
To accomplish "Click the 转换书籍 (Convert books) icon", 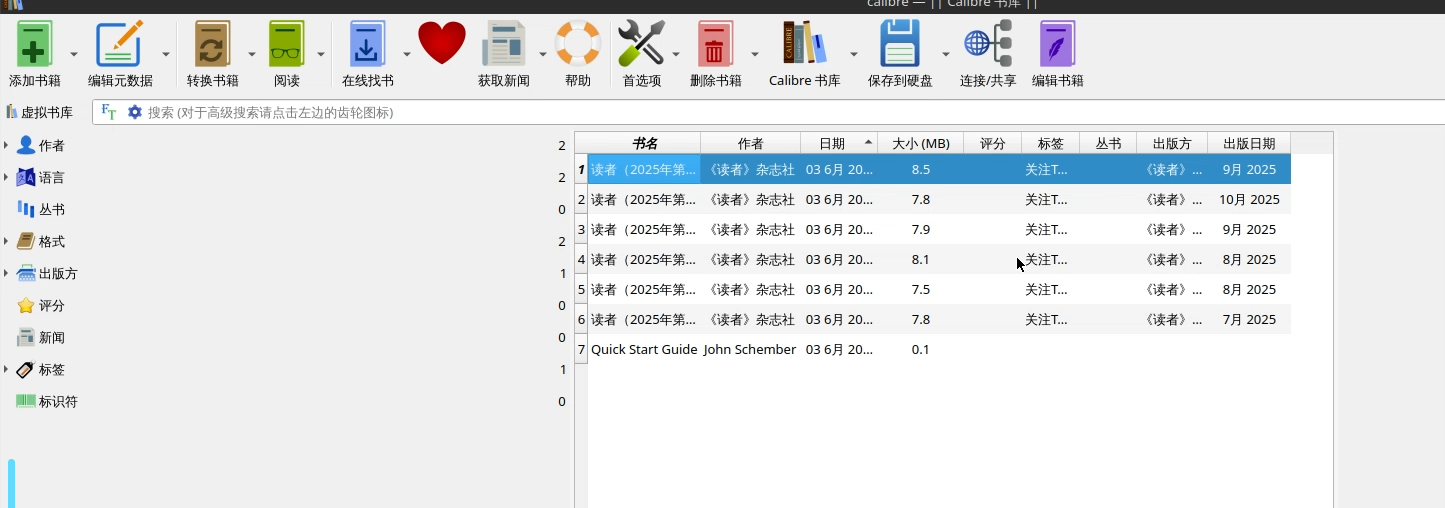I will (x=212, y=44).
